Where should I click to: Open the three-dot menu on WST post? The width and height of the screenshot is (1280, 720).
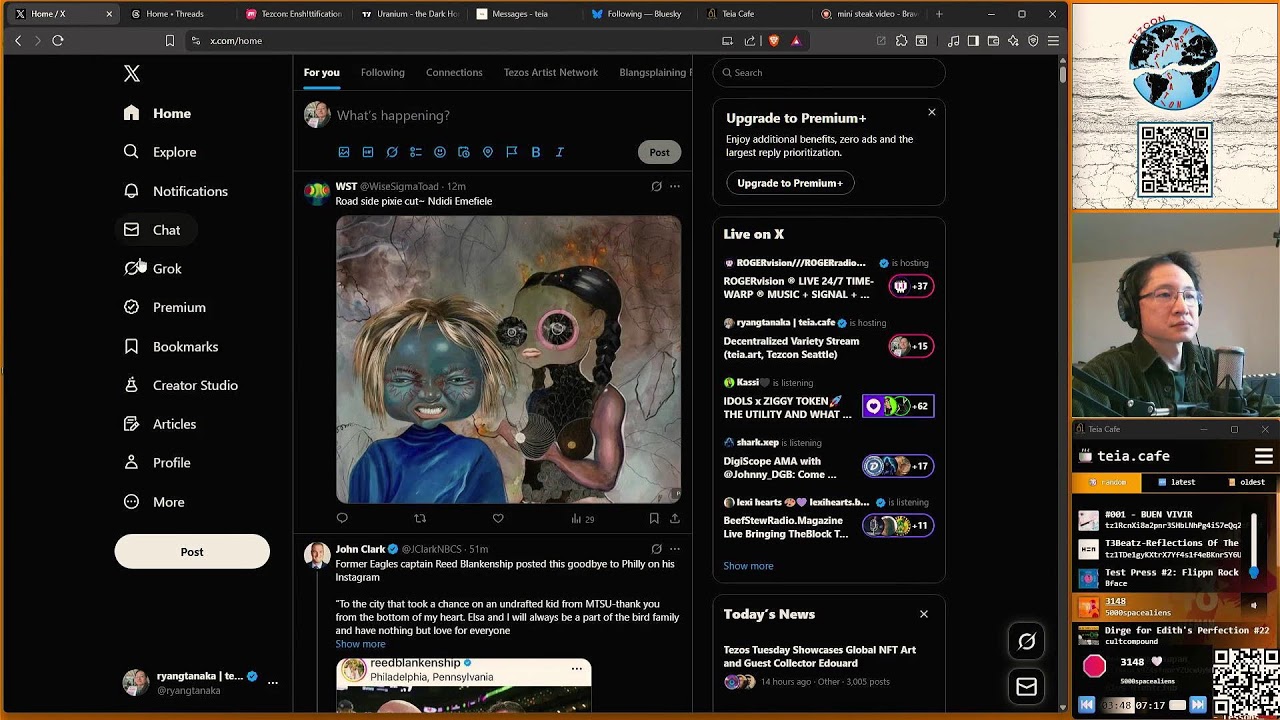coord(675,186)
